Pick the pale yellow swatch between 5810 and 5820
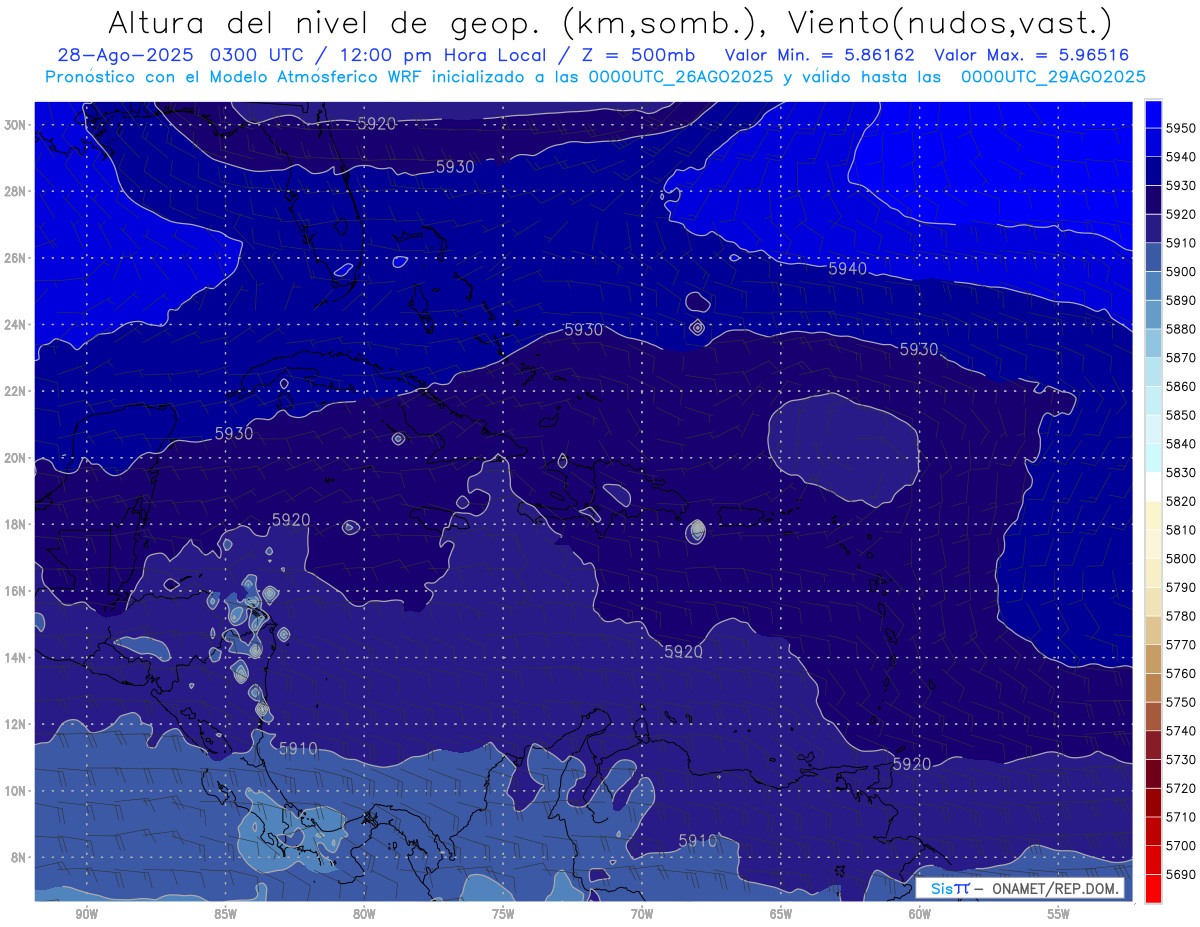The image size is (1200, 927). (x=1153, y=515)
